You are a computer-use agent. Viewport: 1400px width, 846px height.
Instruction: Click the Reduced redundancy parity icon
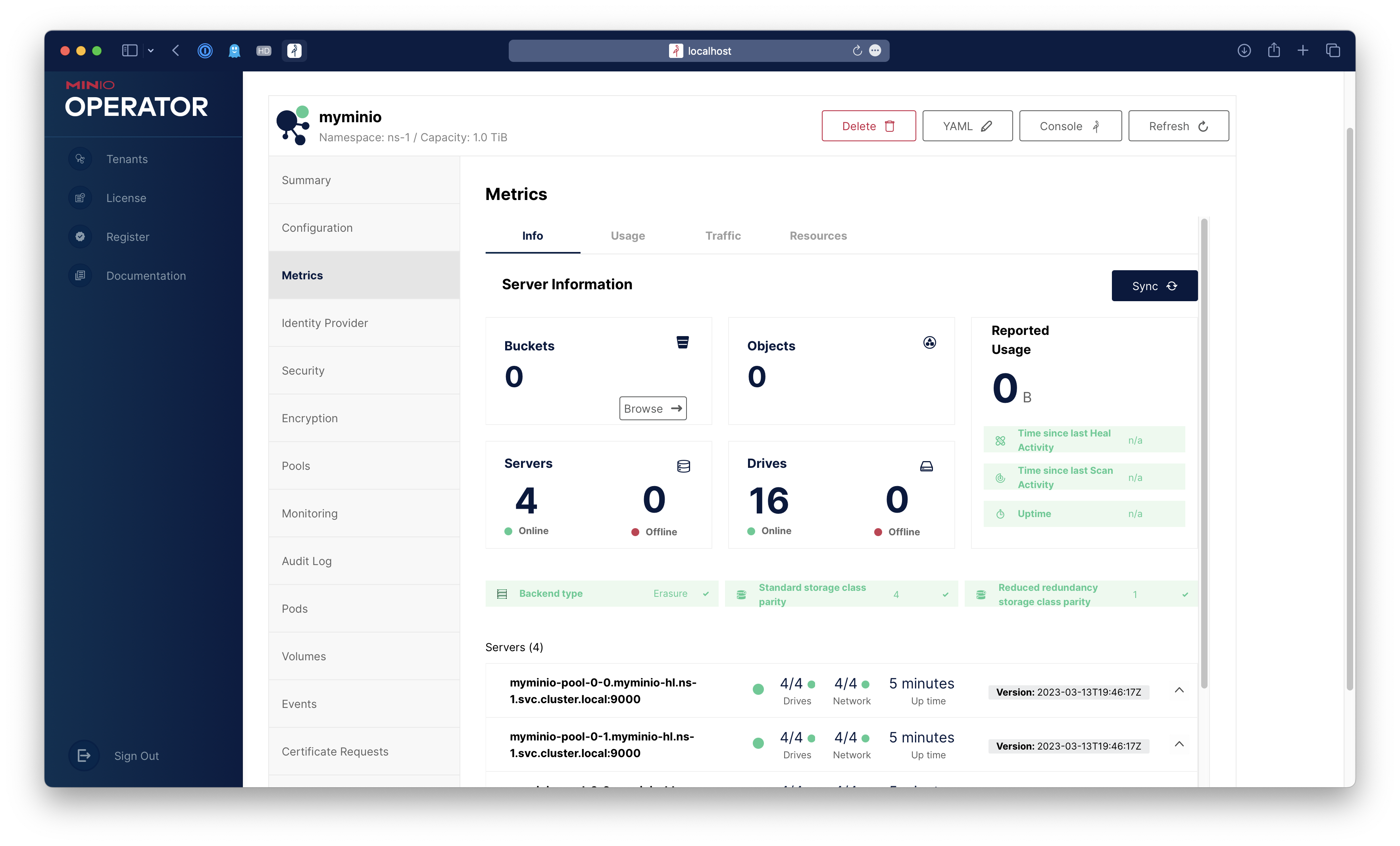tap(981, 594)
